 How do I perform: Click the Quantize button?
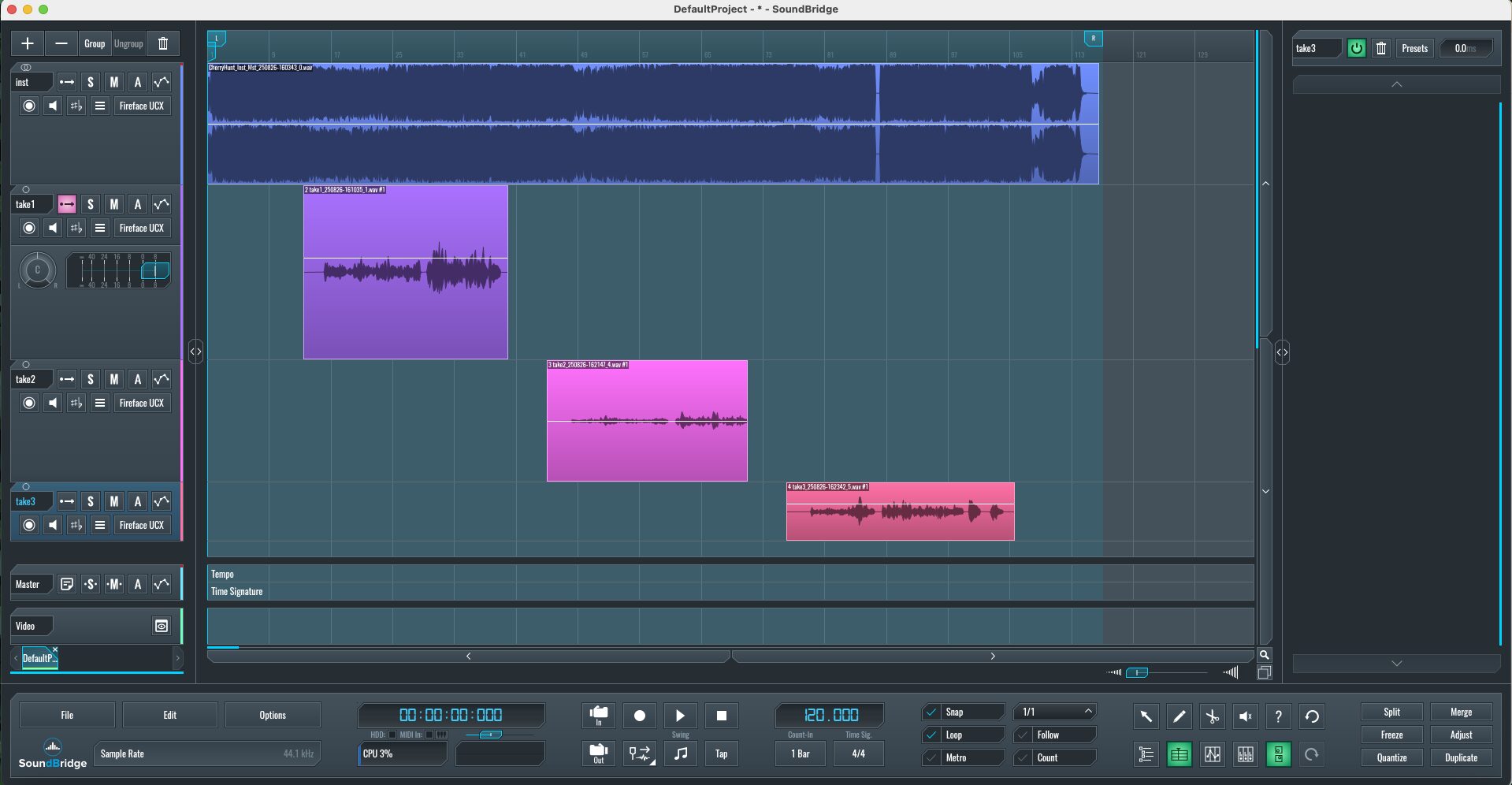tap(1391, 757)
